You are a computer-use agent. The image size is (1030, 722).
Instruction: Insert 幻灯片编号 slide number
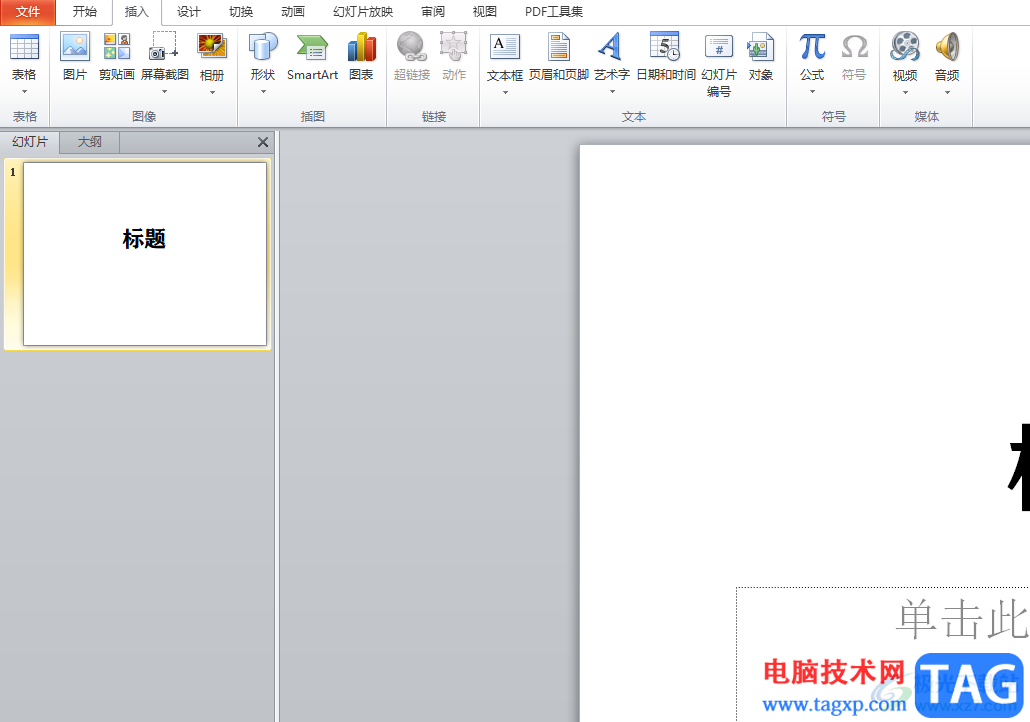[719, 48]
